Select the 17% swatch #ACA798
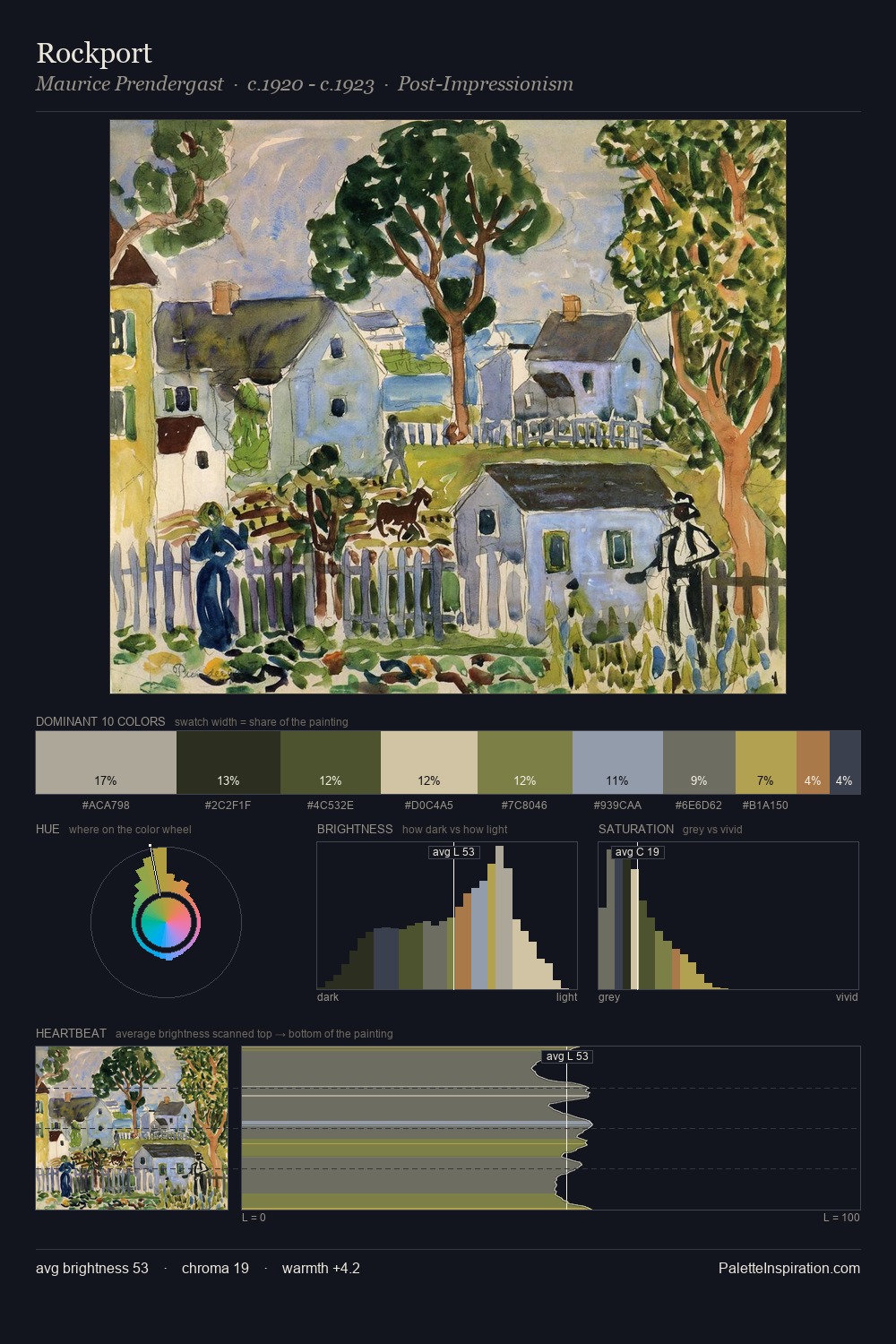Viewport: 896px width, 1344px height. point(106,762)
